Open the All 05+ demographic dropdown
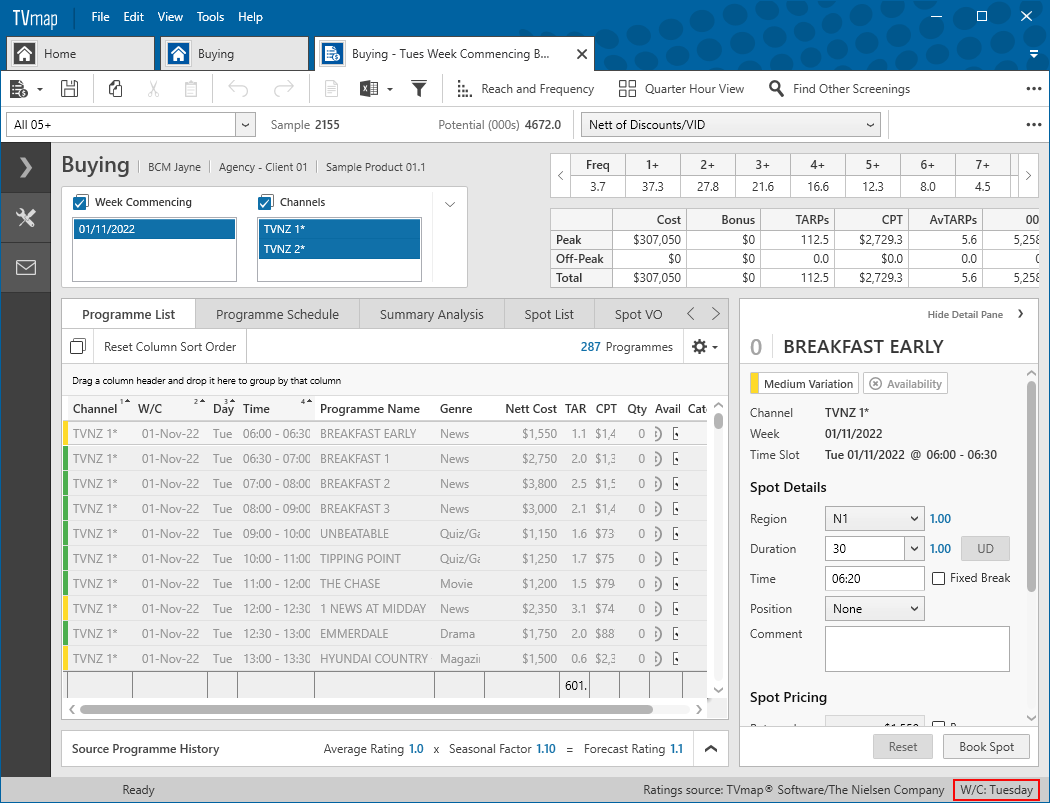This screenshot has width=1050, height=803. (245, 125)
